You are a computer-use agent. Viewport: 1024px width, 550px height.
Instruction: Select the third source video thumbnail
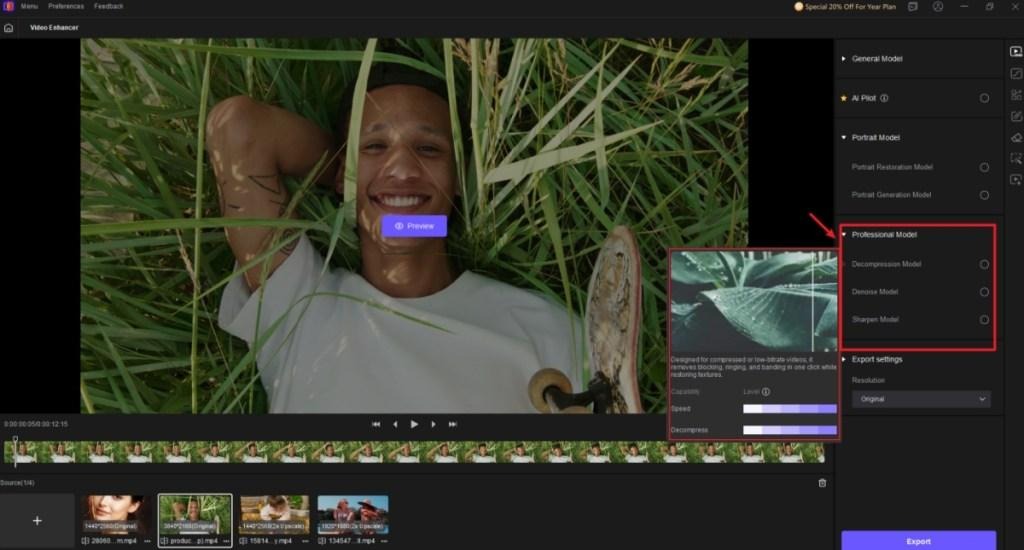[x=274, y=514]
